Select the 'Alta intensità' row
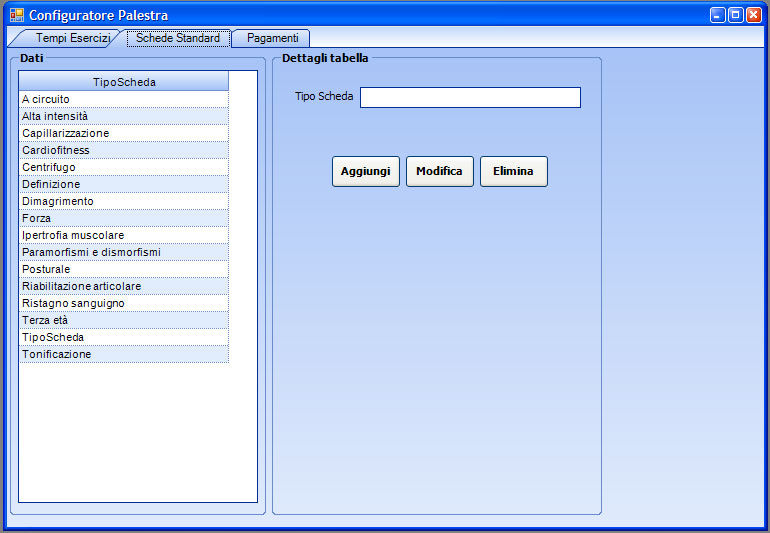The height and width of the screenshot is (533, 770). click(x=124, y=117)
